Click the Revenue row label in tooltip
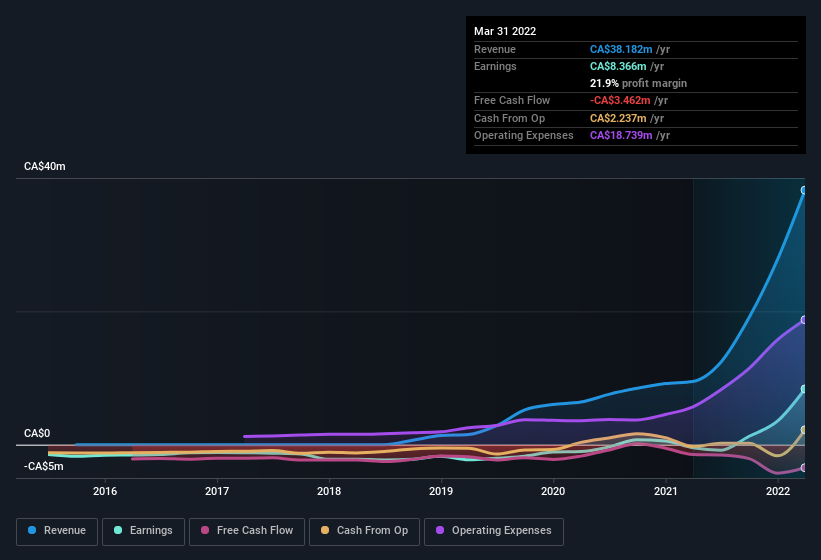821x560 pixels. point(495,49)
